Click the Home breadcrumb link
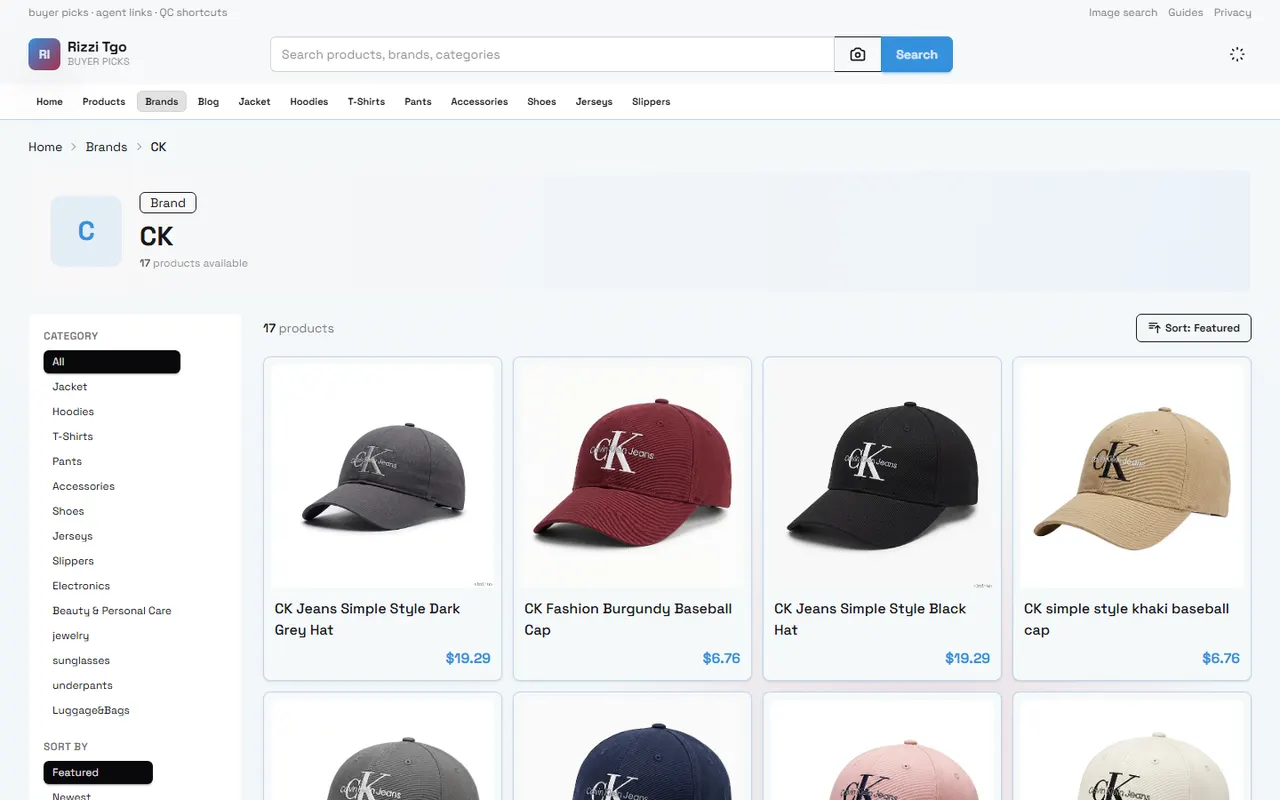The height and width of the screenshot is (800, 1280). click(x=45, y=147)
